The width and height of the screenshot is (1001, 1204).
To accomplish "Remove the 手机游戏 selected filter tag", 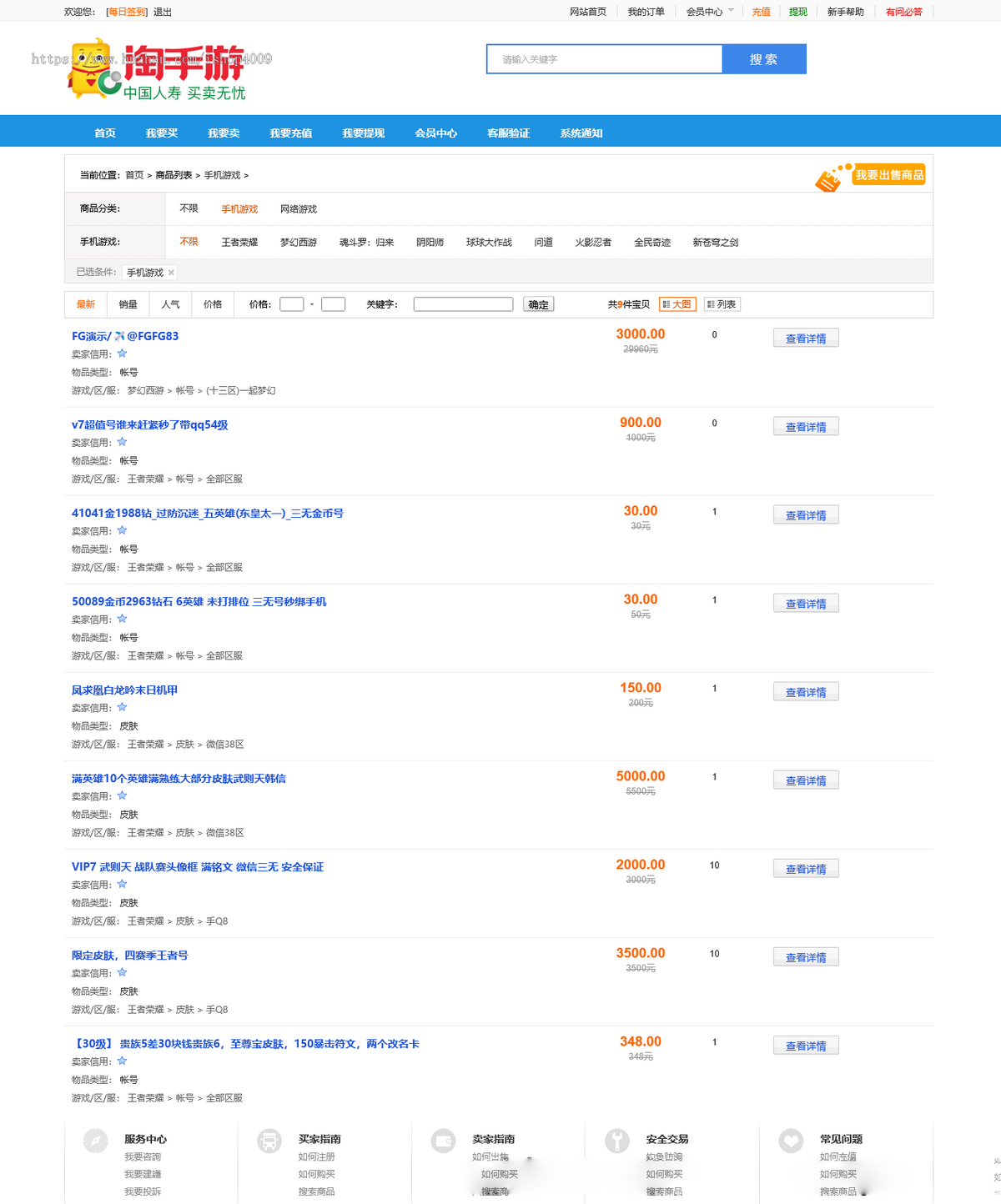I will (171, 273).
